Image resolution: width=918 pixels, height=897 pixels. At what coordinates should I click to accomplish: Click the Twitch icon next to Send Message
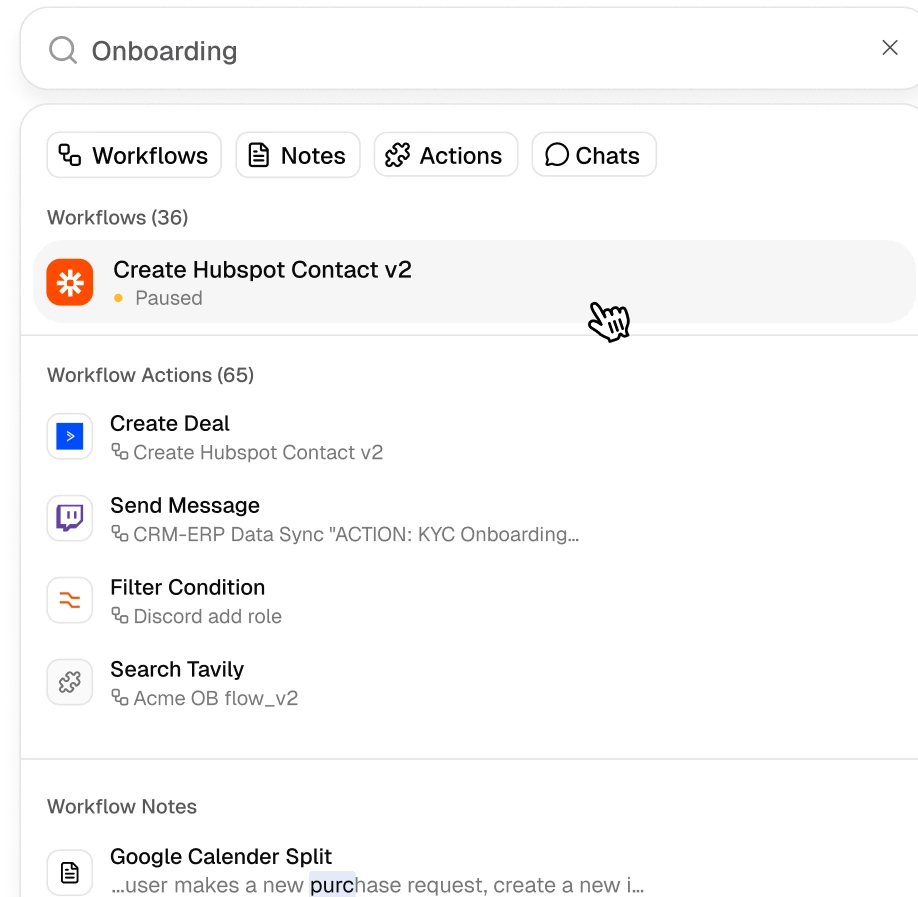pos(69,518)
